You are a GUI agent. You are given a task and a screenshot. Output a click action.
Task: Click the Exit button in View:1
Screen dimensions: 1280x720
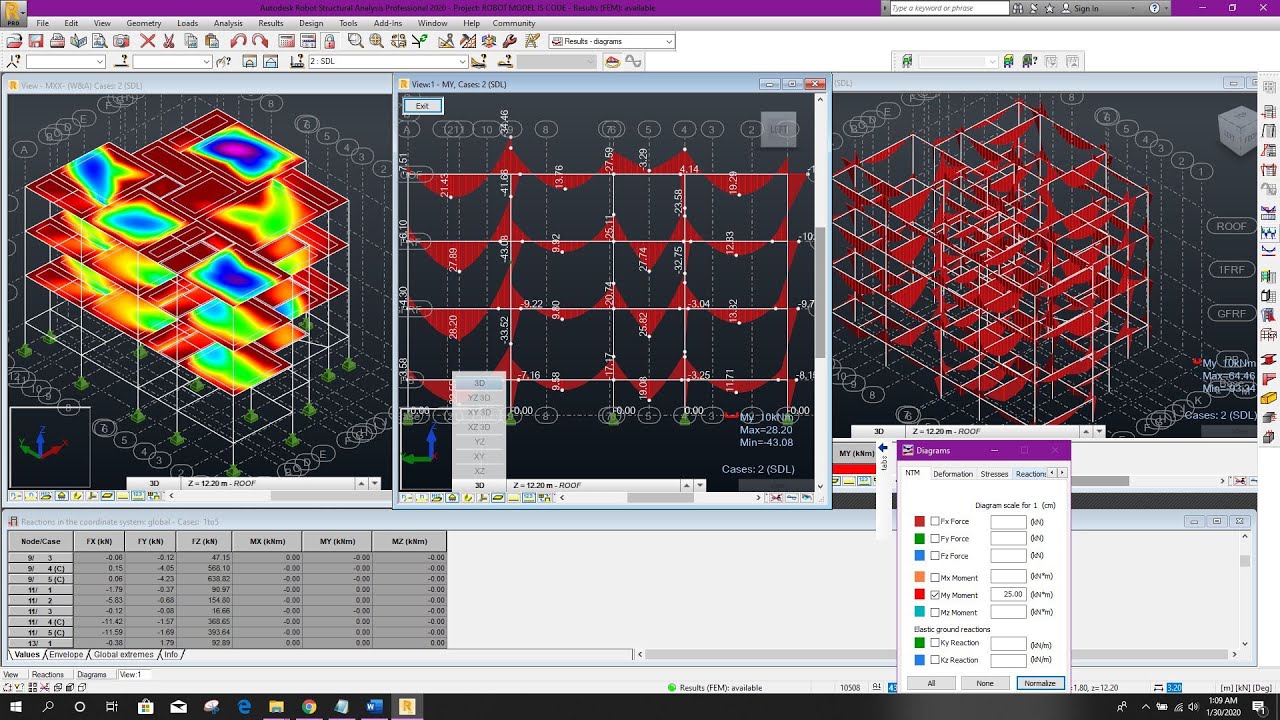tap(422, 106)
